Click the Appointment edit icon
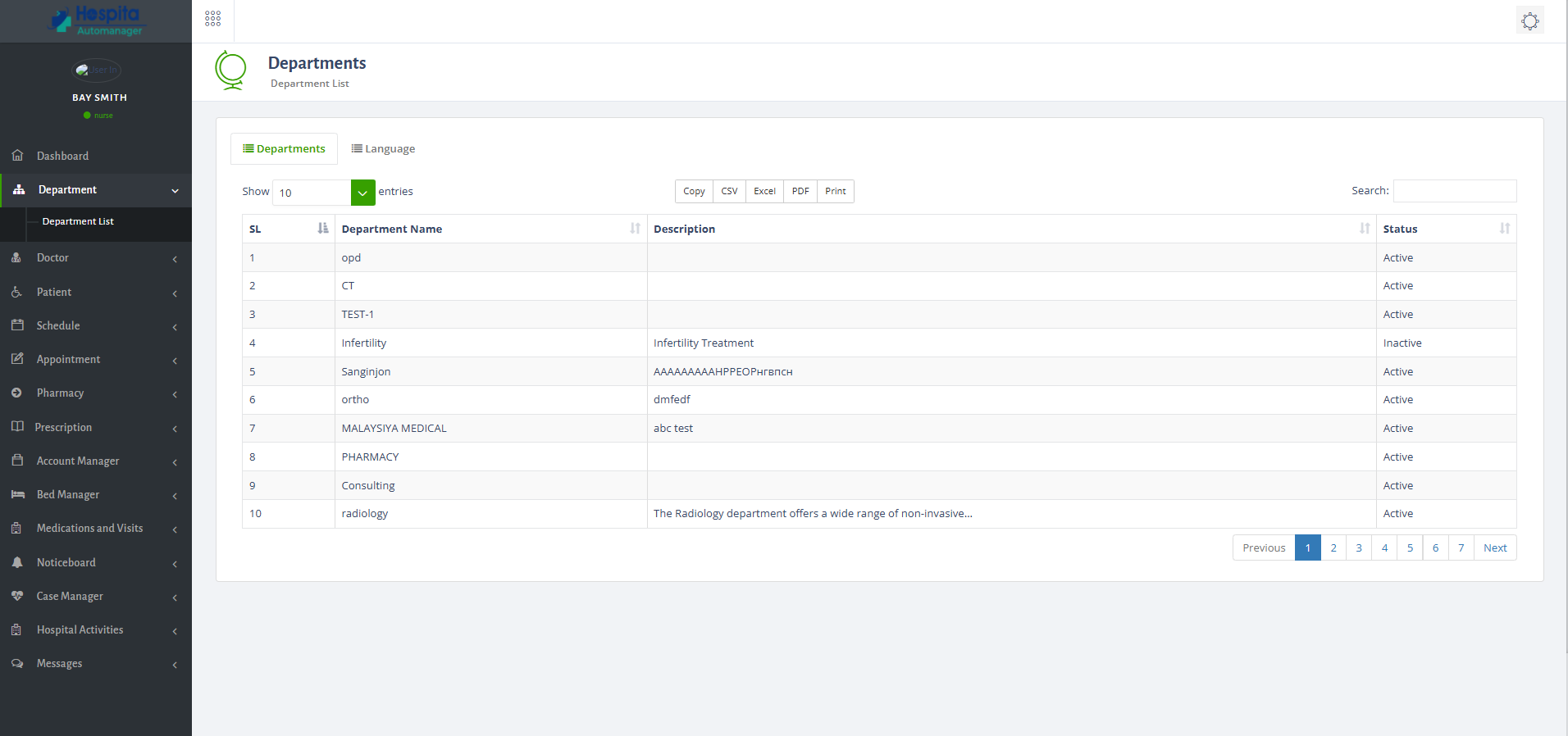Viewport: 1568px width, 736px height. click(x=17, y=358)
